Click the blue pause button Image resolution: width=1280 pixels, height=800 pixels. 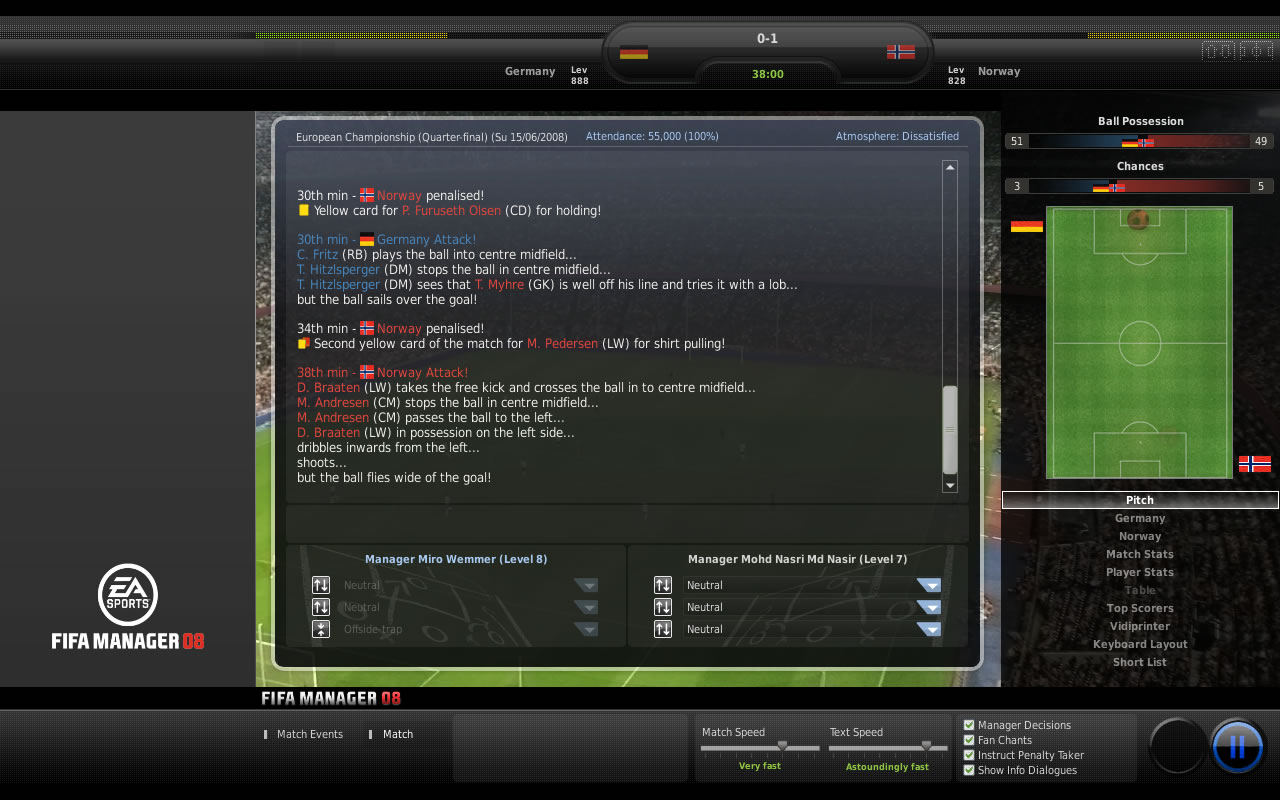[1237, 746]
